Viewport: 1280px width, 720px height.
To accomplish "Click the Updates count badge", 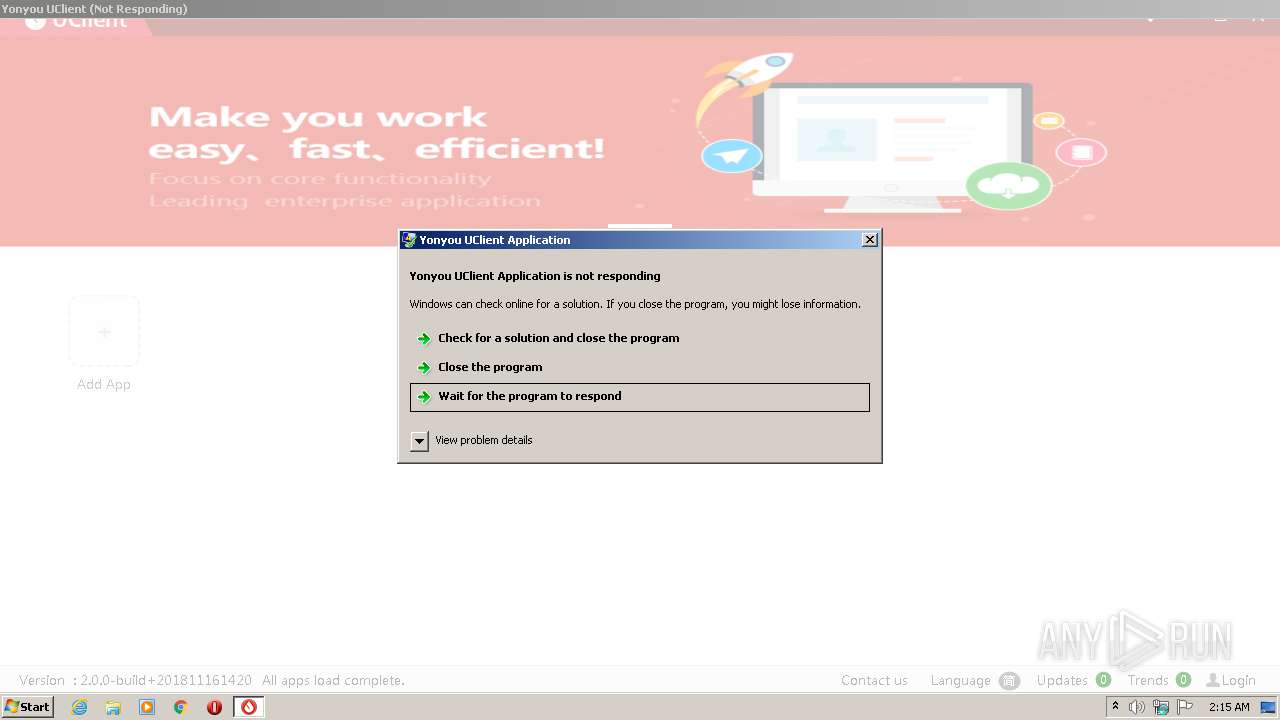I will point(1103,680).
